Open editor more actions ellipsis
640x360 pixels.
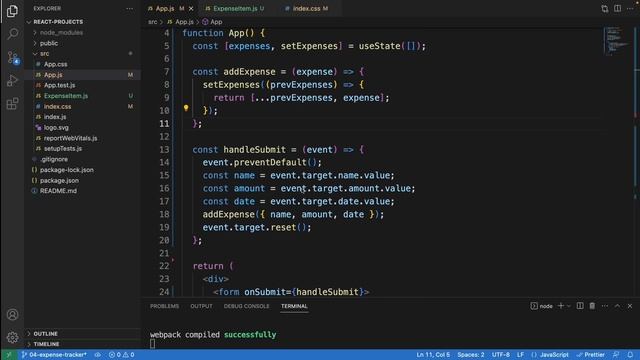630,9
